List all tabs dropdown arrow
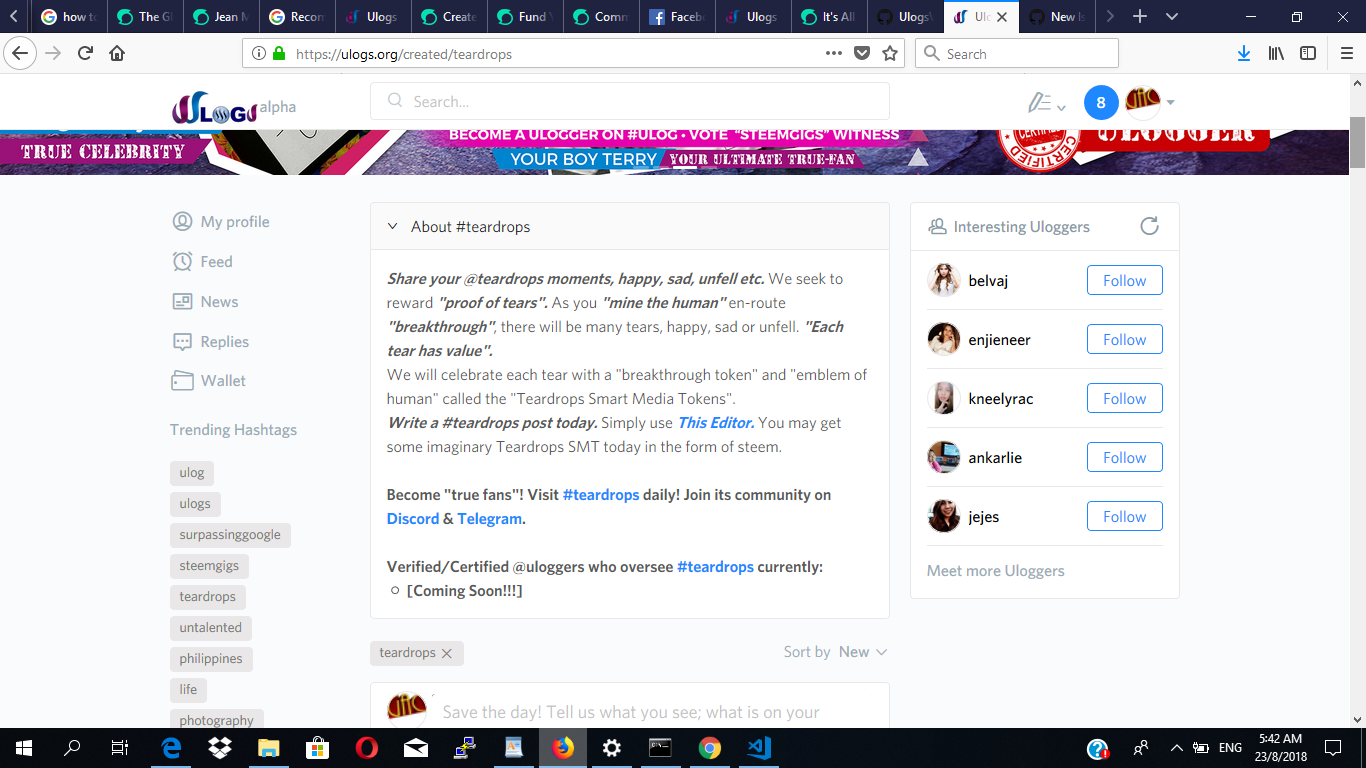This screenshot has height=768, width=1366. pyautogui.click(x=1172, y=17)
